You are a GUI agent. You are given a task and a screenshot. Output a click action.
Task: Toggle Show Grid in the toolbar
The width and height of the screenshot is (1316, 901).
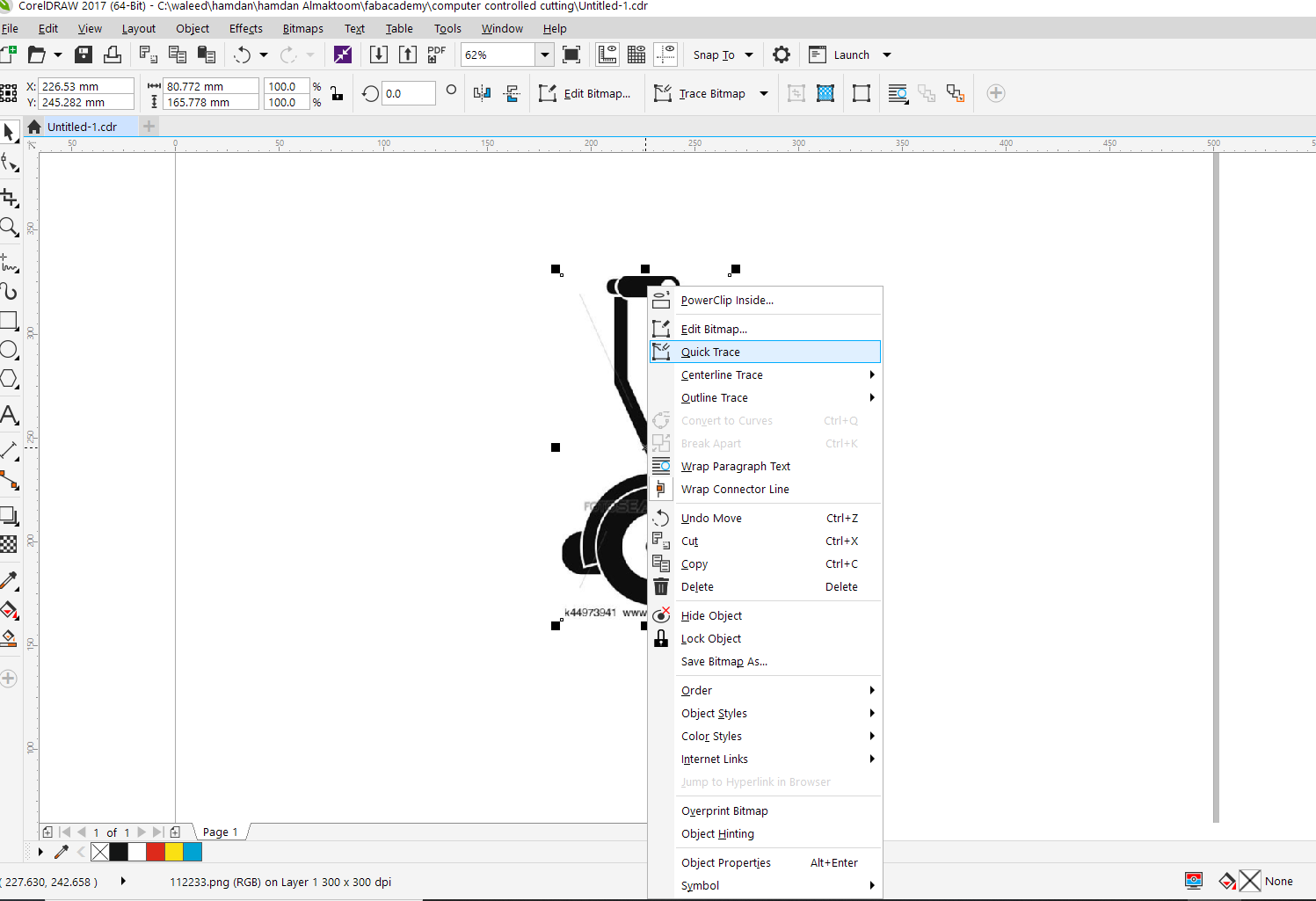(636, 54)
